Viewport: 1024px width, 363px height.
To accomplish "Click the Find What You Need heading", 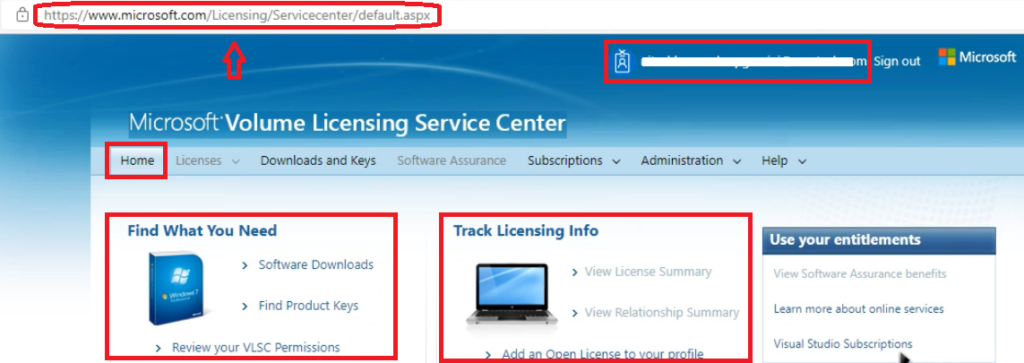I will click(x=202, y=230).
